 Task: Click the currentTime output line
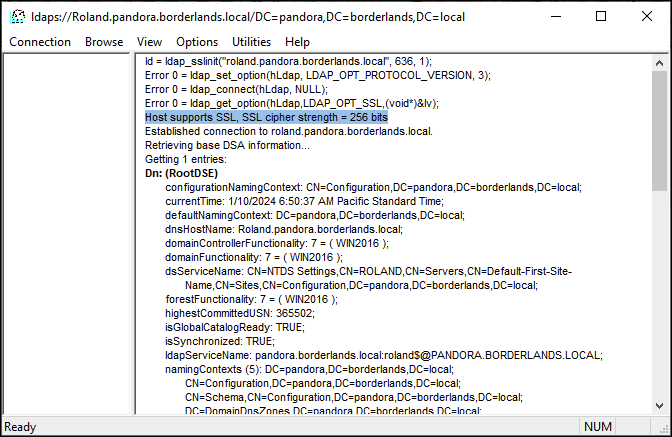click(304, 201)
